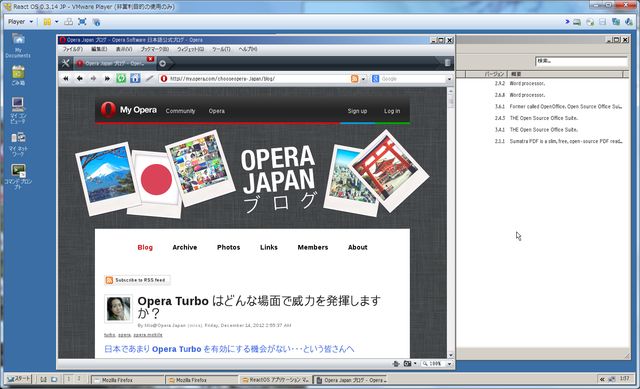Open the 編集 menu in Opera
The height and width of the screenshot is (389, 640).
click(x=99, y=49)
